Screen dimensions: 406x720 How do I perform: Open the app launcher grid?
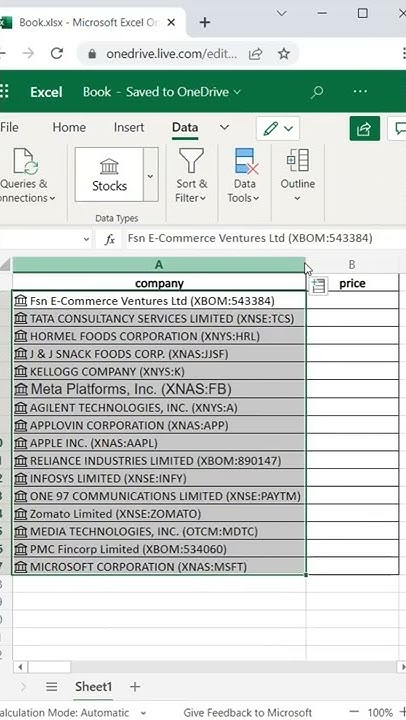[4, 91]
